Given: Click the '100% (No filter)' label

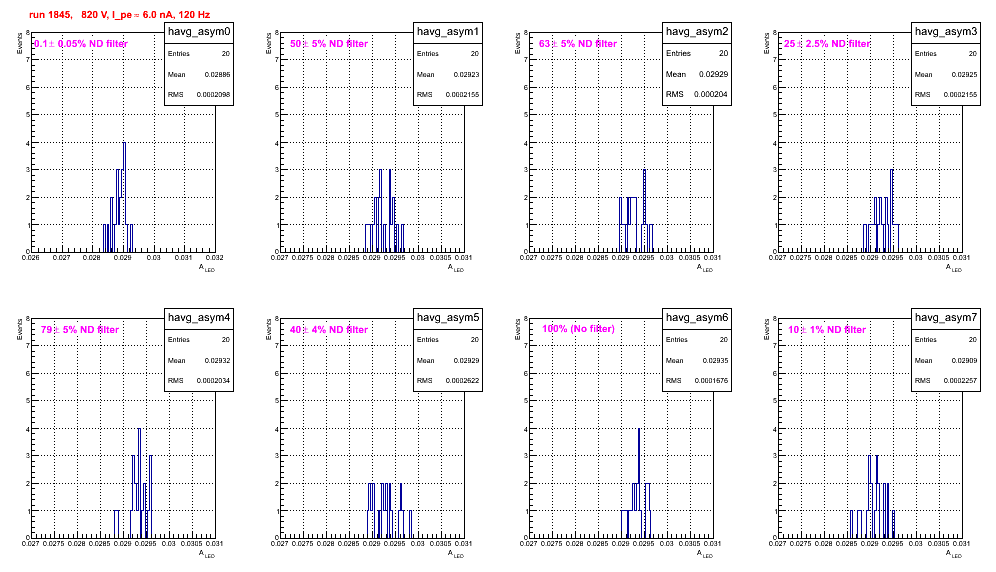Looking at the screenshot, I should 578,329.
